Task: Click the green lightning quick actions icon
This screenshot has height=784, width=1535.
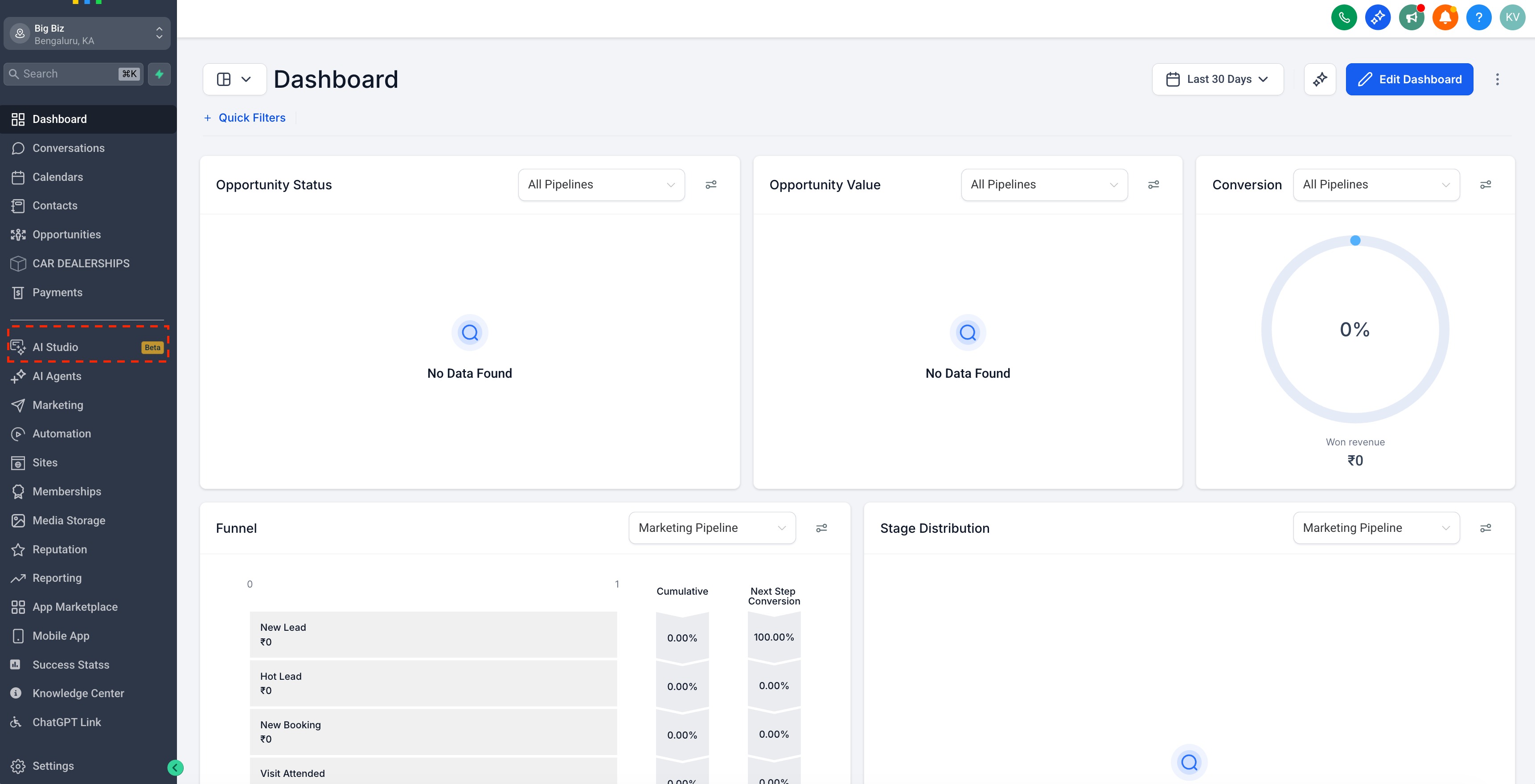Action: tap(159, 74)
